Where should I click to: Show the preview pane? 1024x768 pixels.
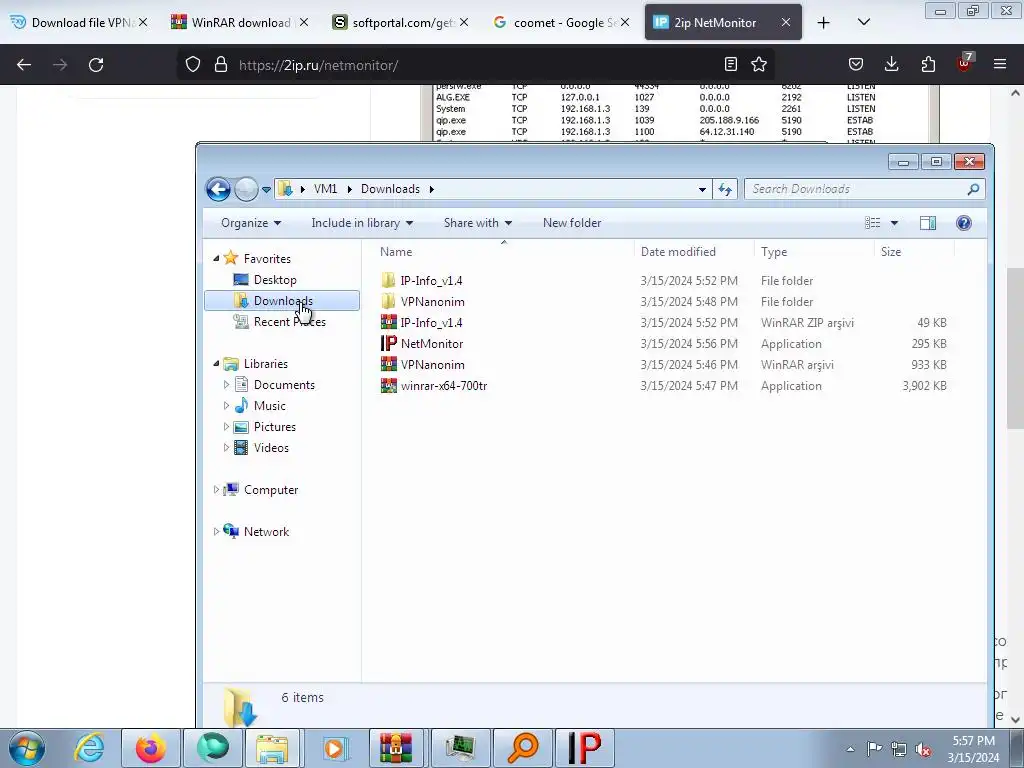[928, 223]
